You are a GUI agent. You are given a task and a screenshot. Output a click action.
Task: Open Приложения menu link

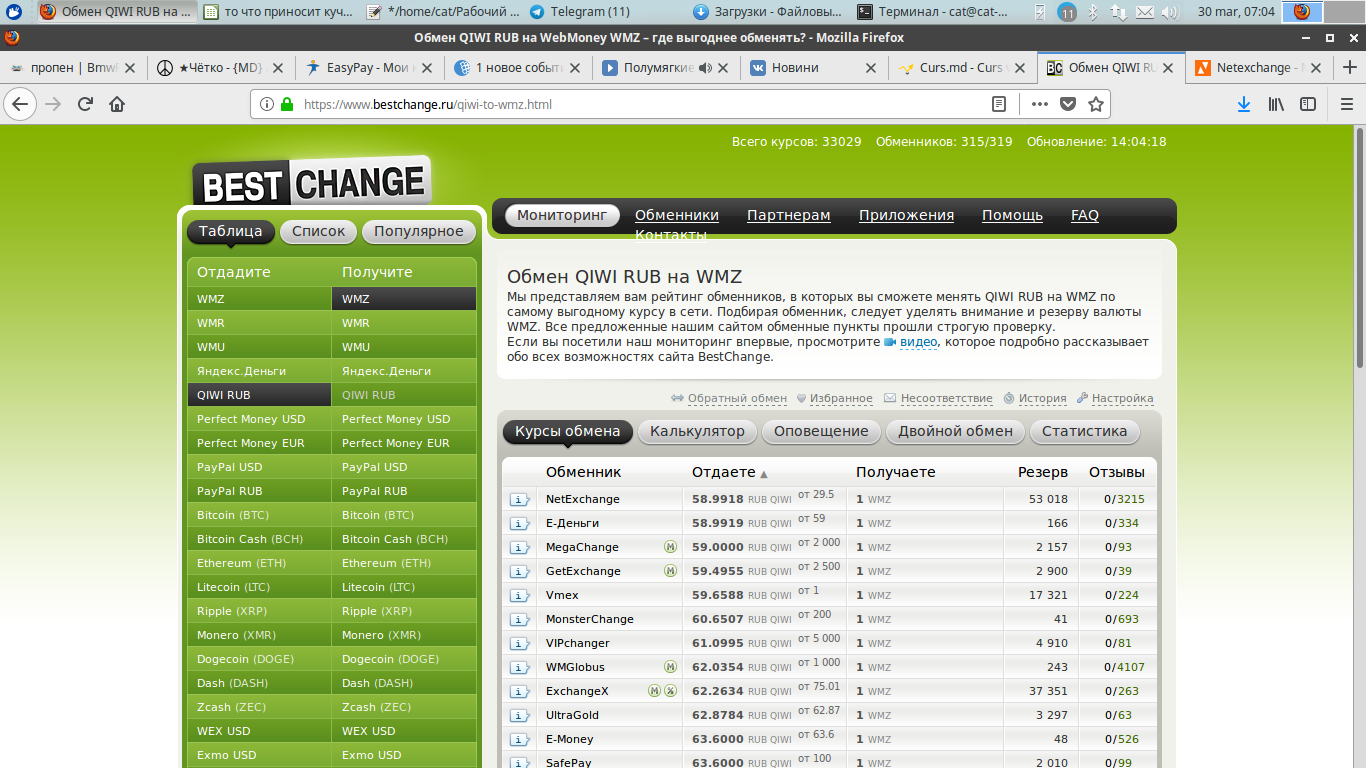(906, 215)
